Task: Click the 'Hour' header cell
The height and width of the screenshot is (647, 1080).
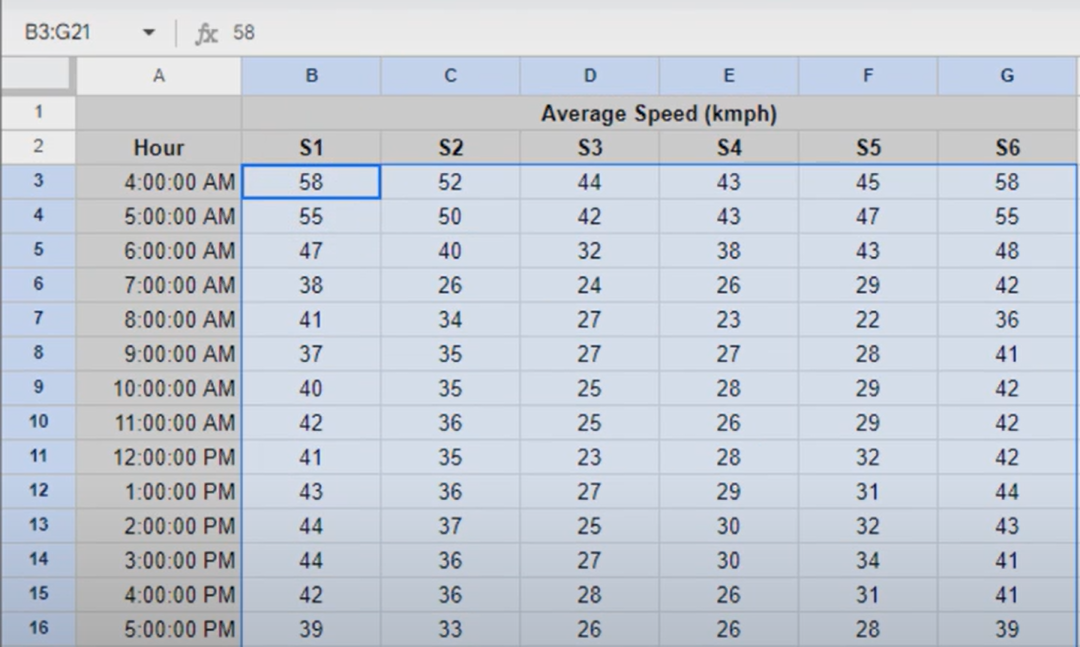Action: click(159, 147)
